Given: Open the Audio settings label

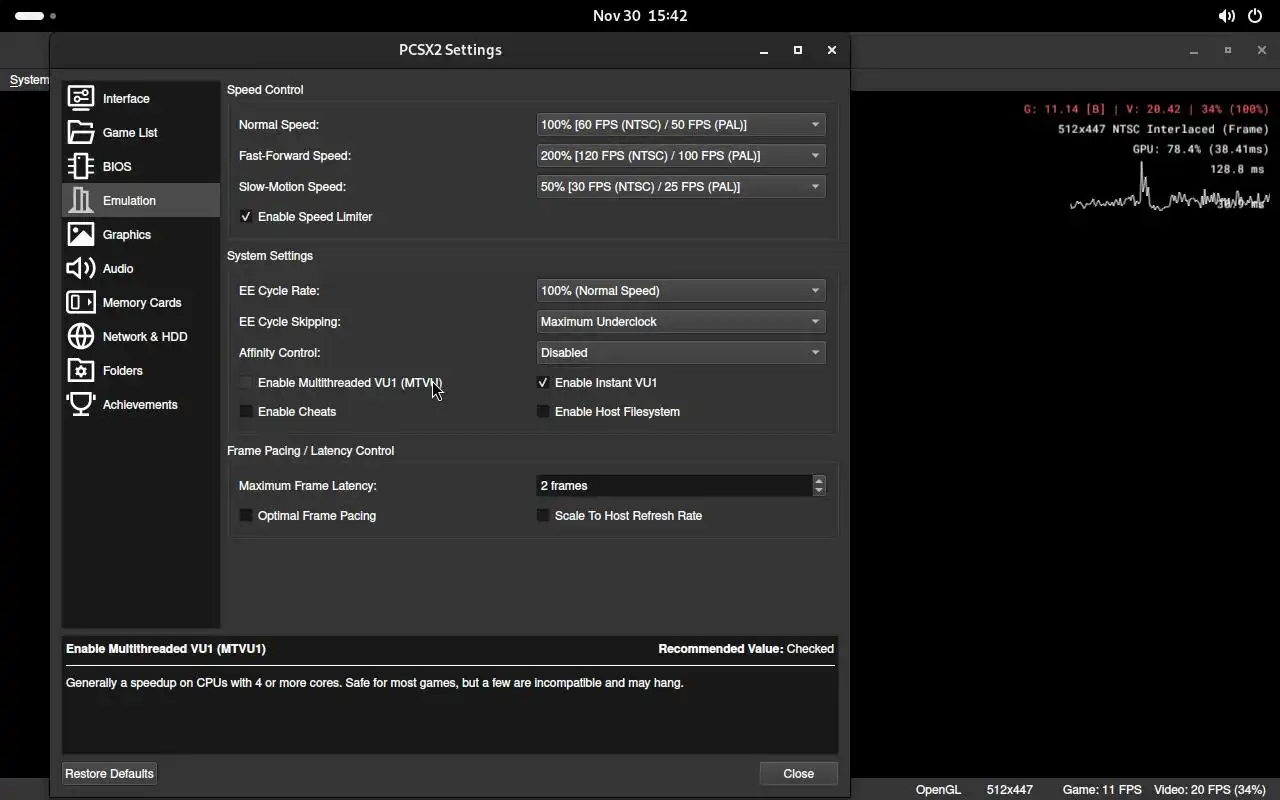Looking at the screenshot, I should pos(118,268).
